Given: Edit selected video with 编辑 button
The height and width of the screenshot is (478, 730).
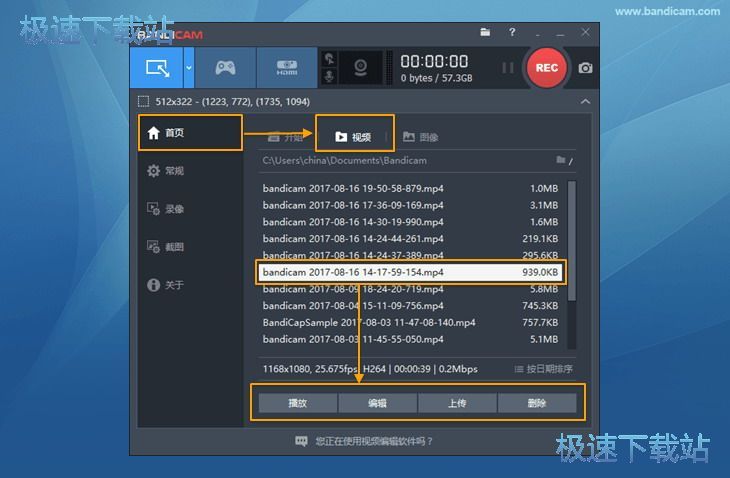Looking at the screenshot, I should (378, 403).
